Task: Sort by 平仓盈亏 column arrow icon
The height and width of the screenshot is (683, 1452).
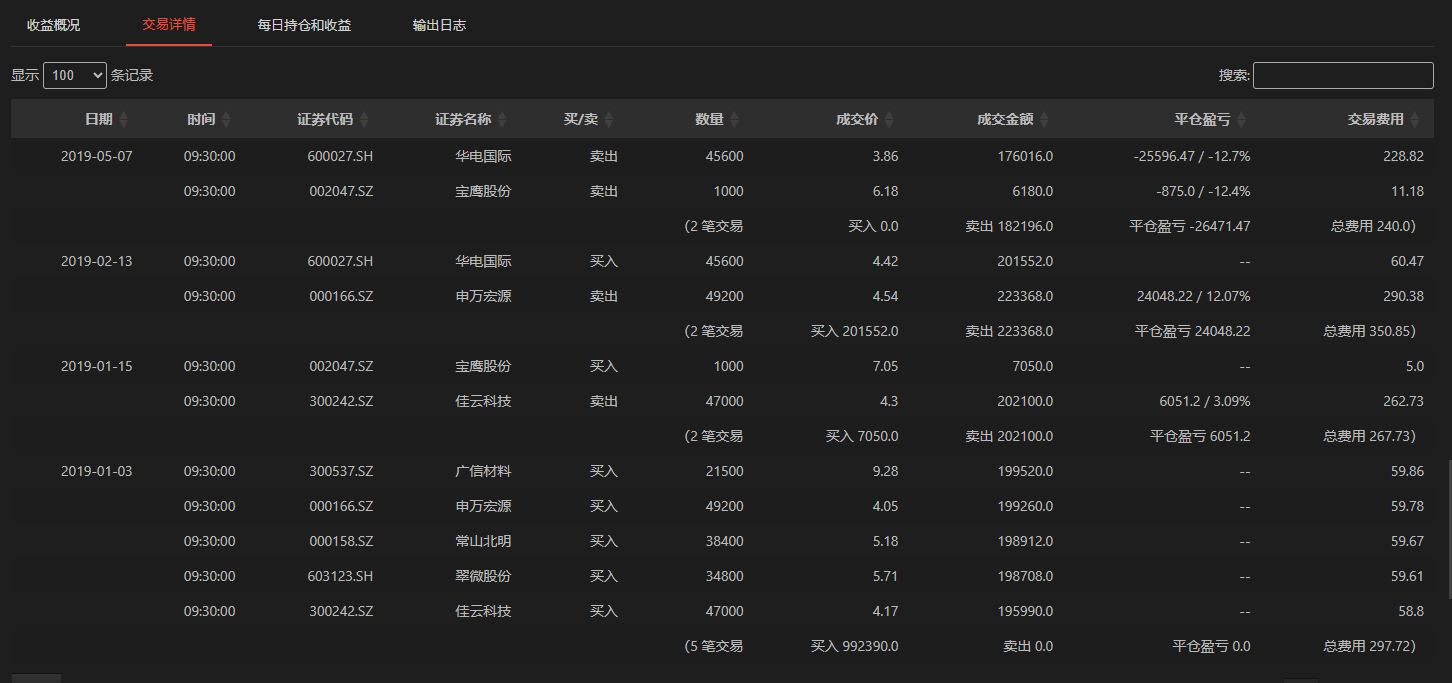Action: click(1241, 120)
